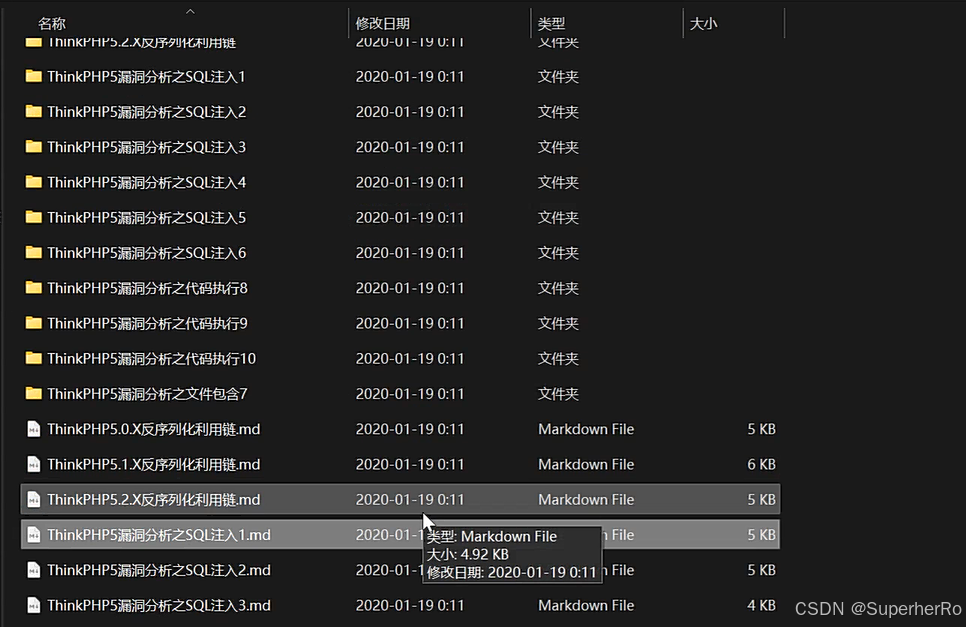This screenshot has width=966, height=627.
Task: Select folder name ThinkPHP5漏洞分析之文件包含7
Action: [147, 394]
